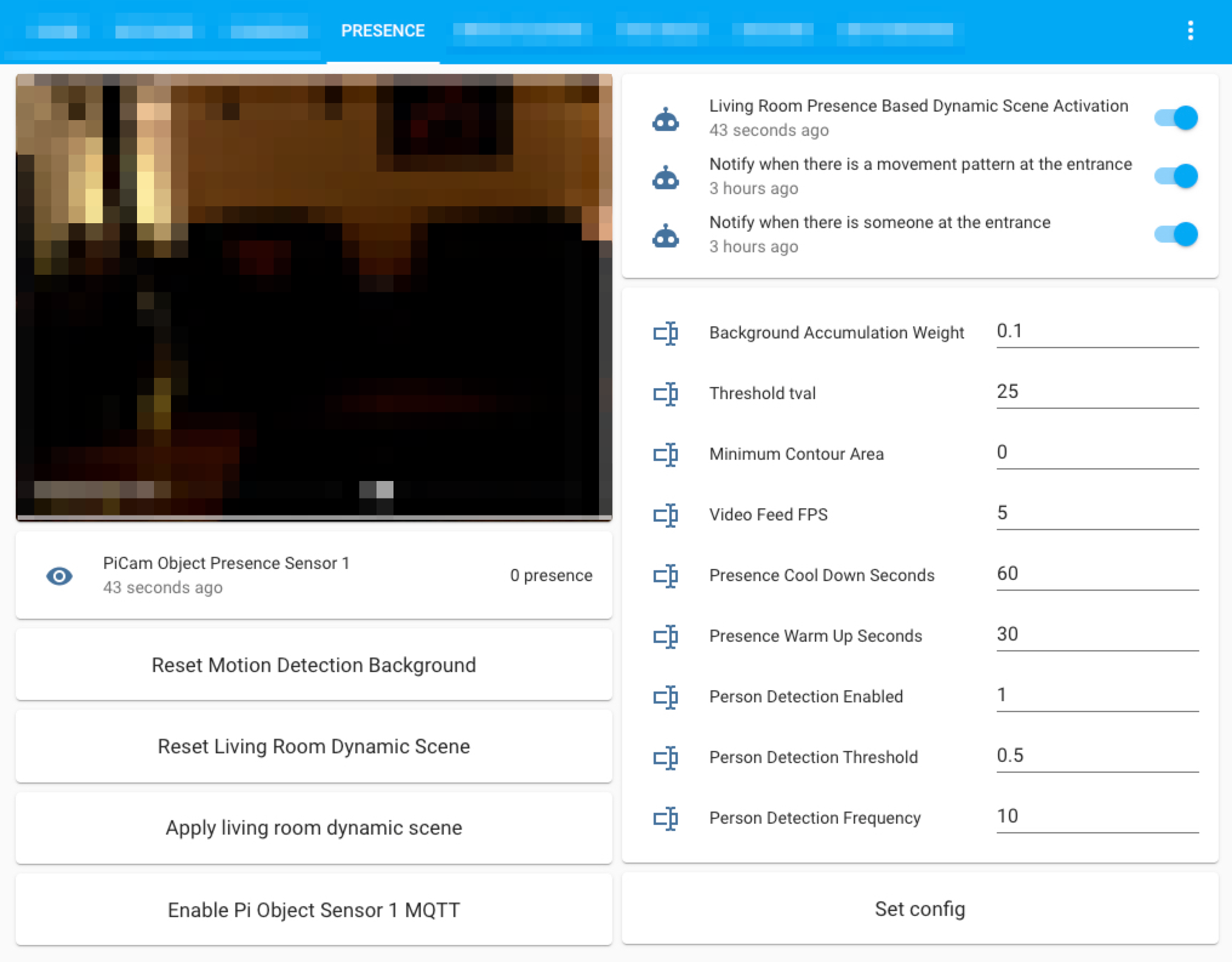Click robot icon beside movement pattern notification
Screen dimensions: 1232x962
pyautogui.click(x=665, y=177)
